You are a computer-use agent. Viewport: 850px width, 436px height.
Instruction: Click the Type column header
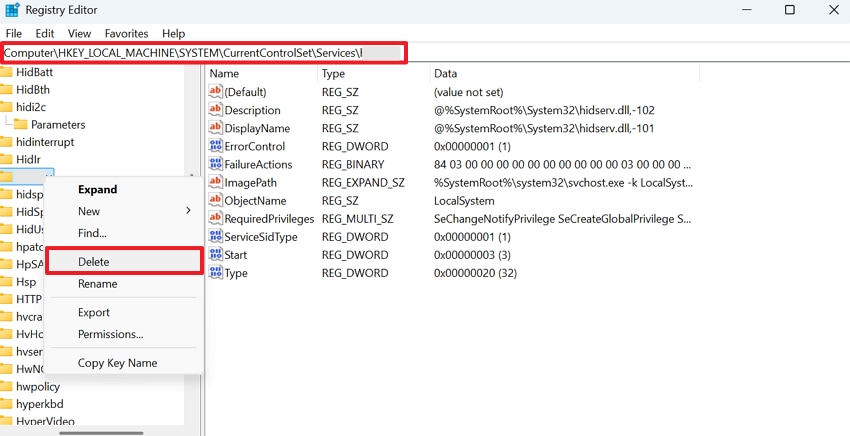[374, 73]
